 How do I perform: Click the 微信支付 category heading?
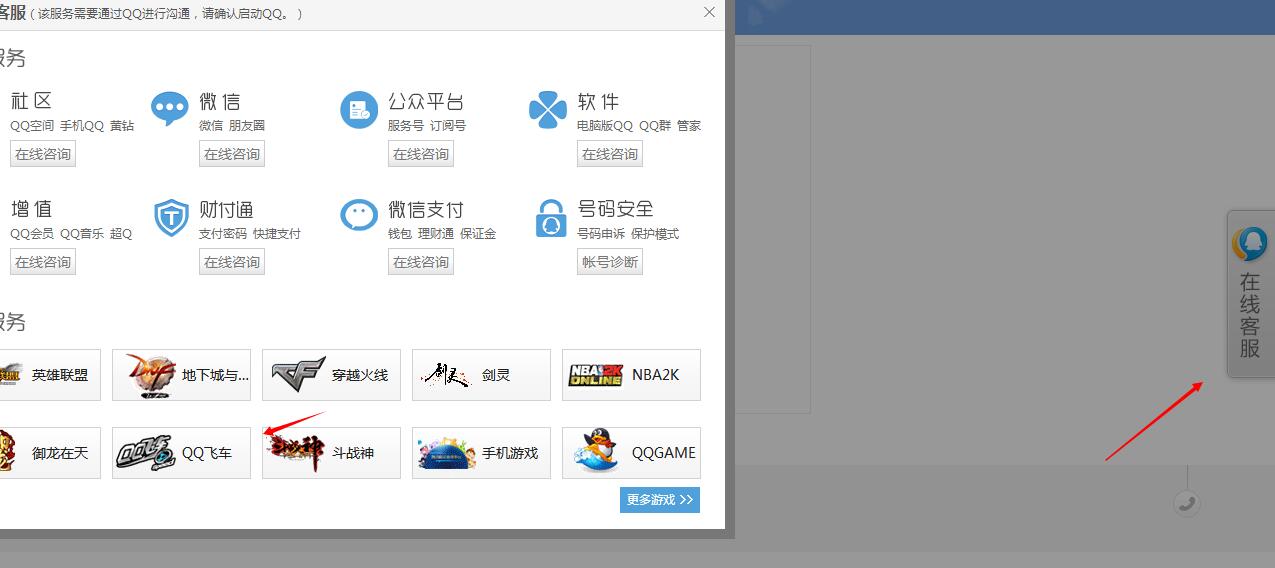coord(426,209)
